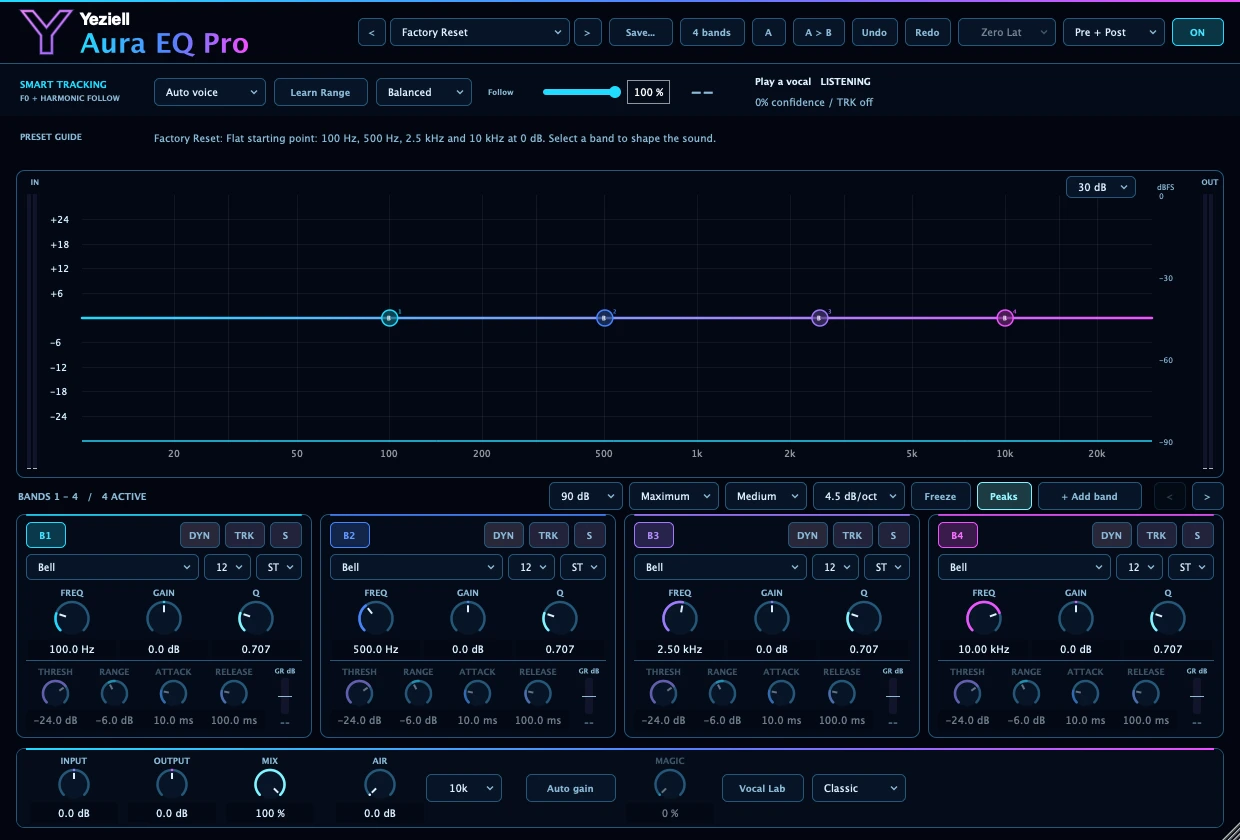Click the B4 RANGE knob
This screenshot has width=1240, height=840.
click(1026, 693)
